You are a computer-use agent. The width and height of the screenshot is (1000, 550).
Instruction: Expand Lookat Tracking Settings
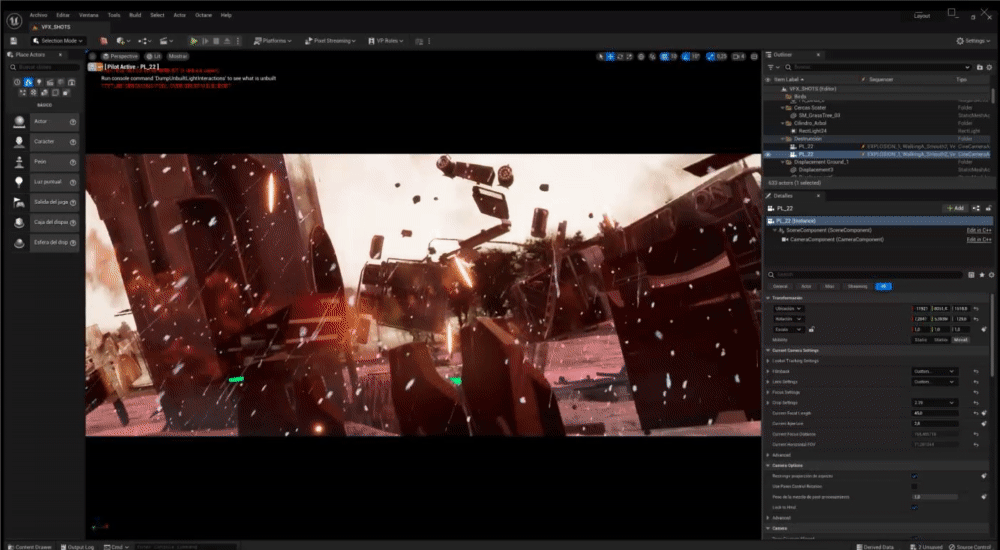[768, 361]
